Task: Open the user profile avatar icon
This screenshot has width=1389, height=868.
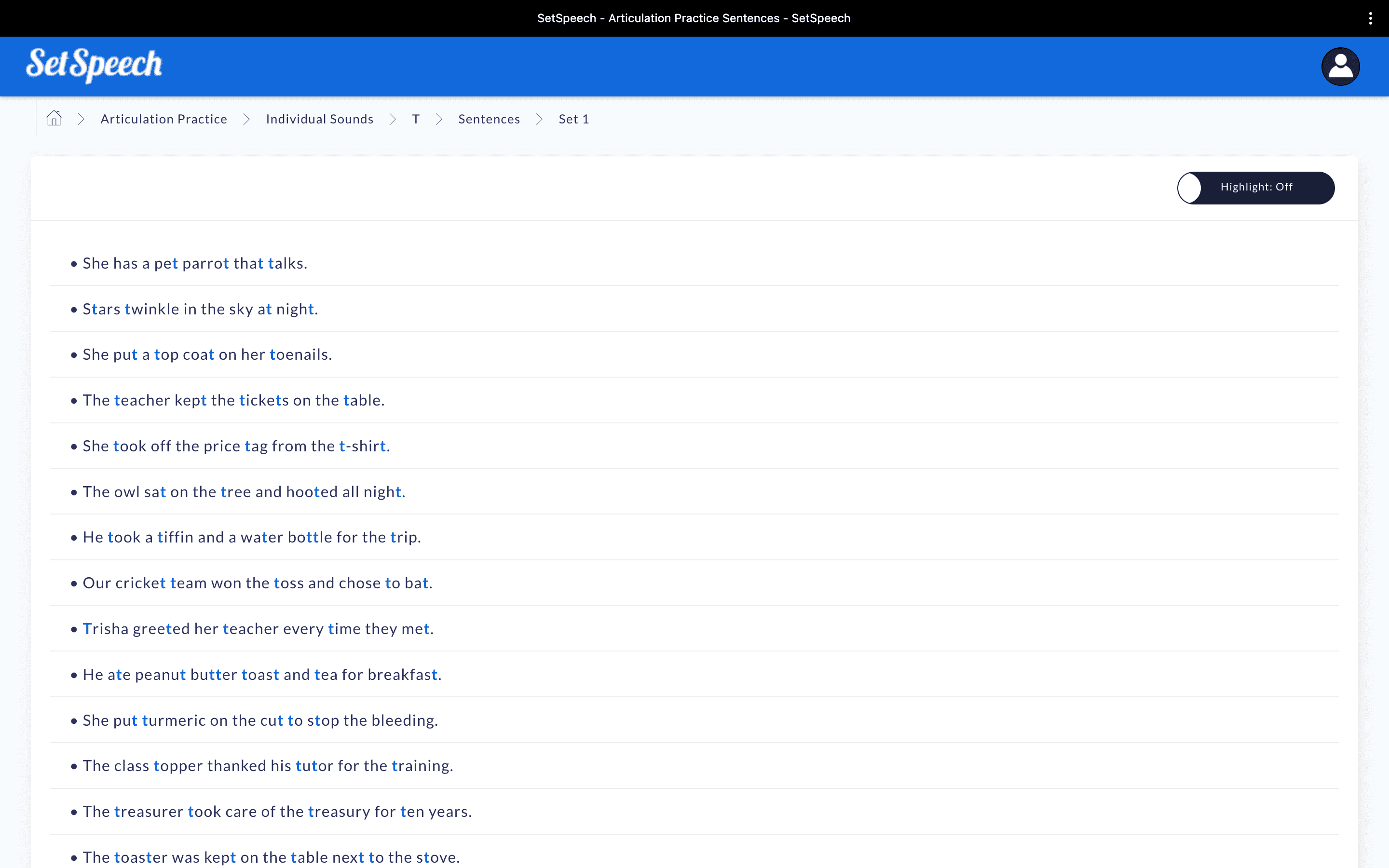Action: pyautogui.click(x=1340, y=67)
